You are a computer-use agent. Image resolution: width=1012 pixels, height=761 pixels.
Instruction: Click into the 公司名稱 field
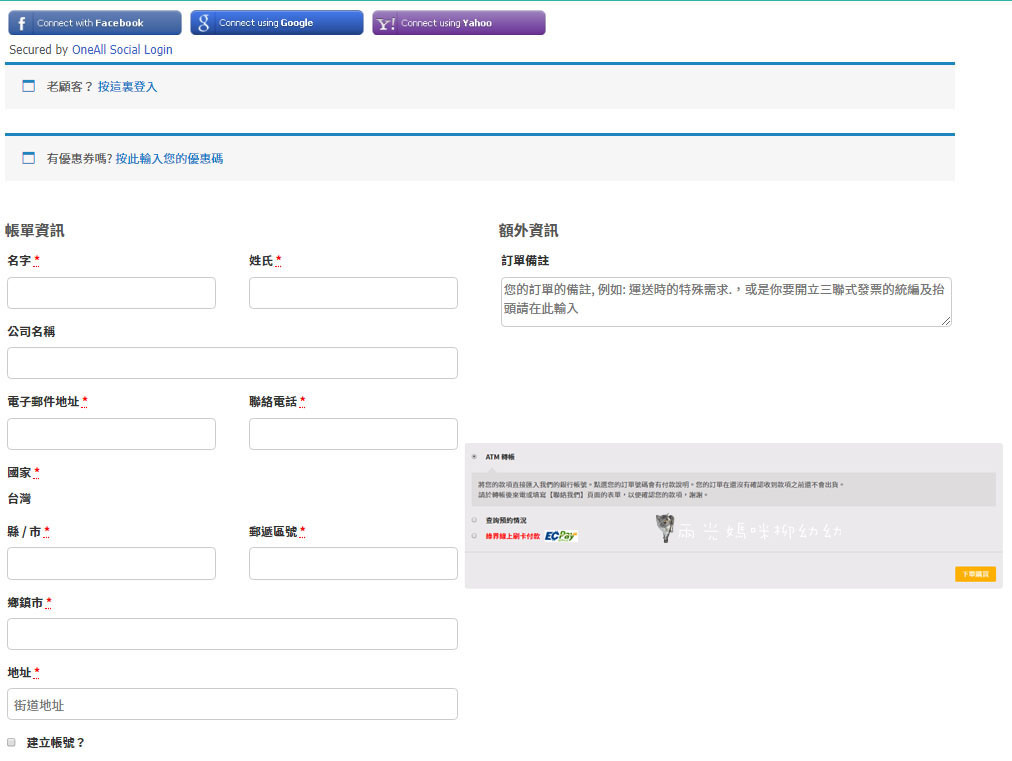click(232, 363)
